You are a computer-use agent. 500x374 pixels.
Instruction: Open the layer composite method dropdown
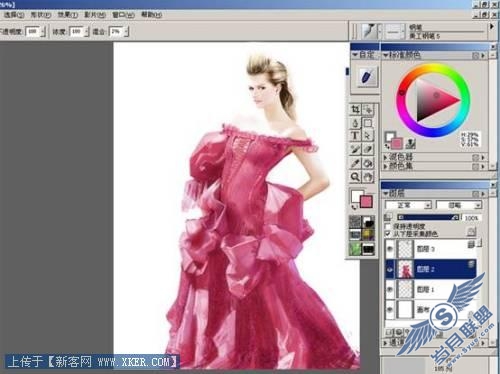[408, 205]
